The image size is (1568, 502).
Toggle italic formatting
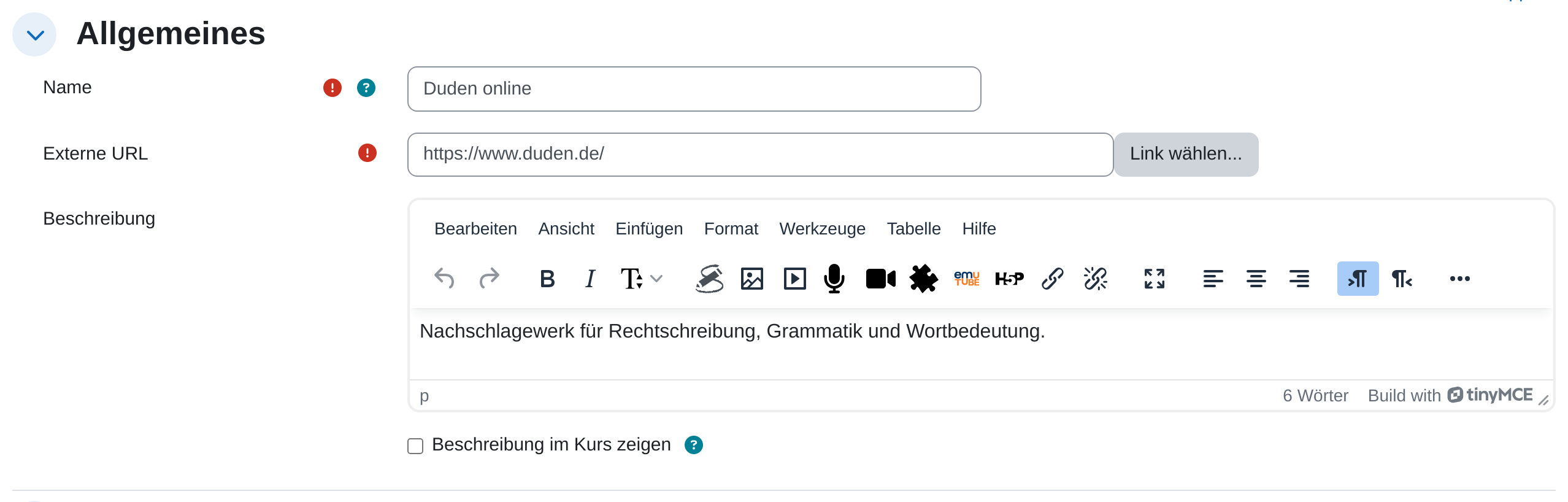click(590, 279)
